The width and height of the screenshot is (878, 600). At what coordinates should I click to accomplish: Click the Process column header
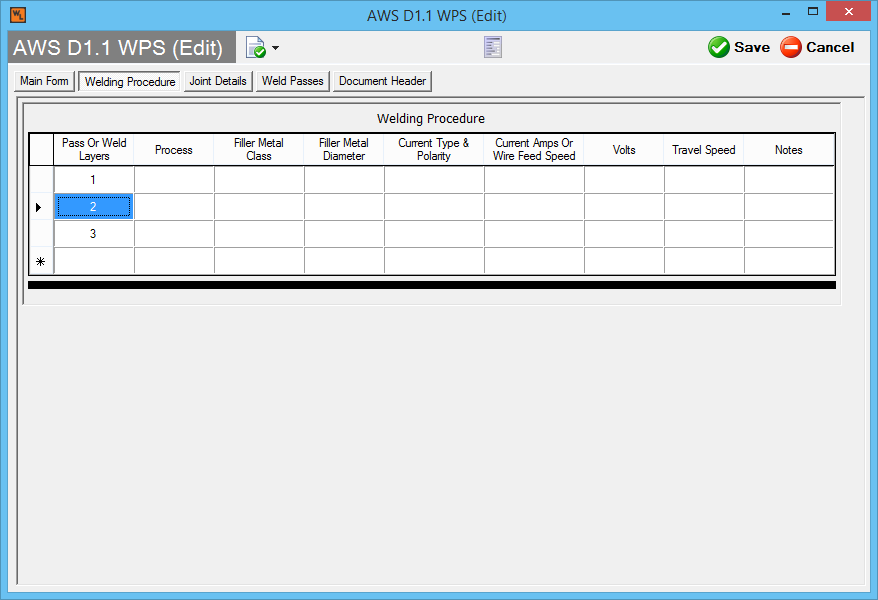174,149
